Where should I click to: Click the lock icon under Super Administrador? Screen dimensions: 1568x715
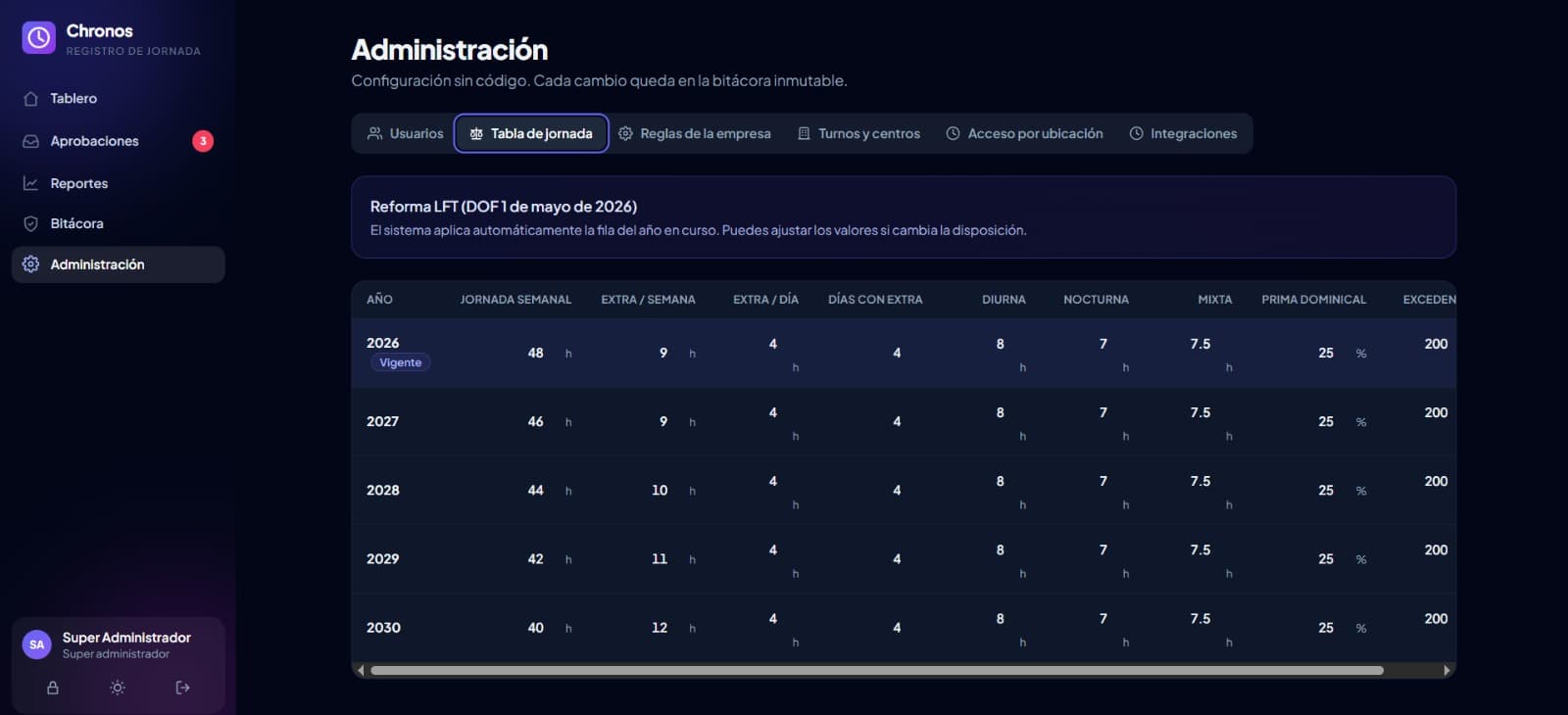(x=53, y=688)
